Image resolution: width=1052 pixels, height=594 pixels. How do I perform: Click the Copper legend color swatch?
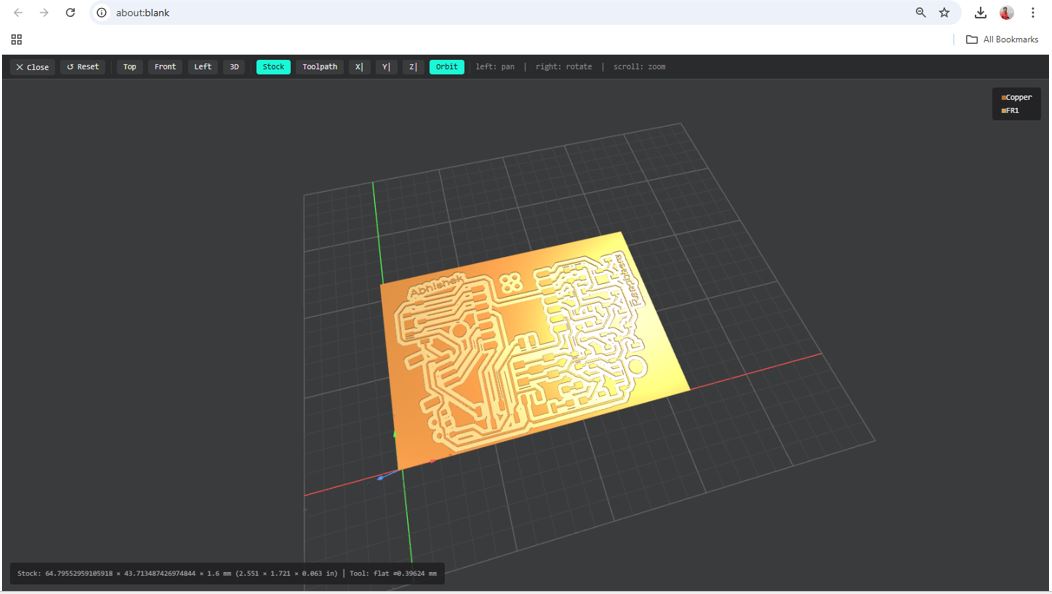1004,97
